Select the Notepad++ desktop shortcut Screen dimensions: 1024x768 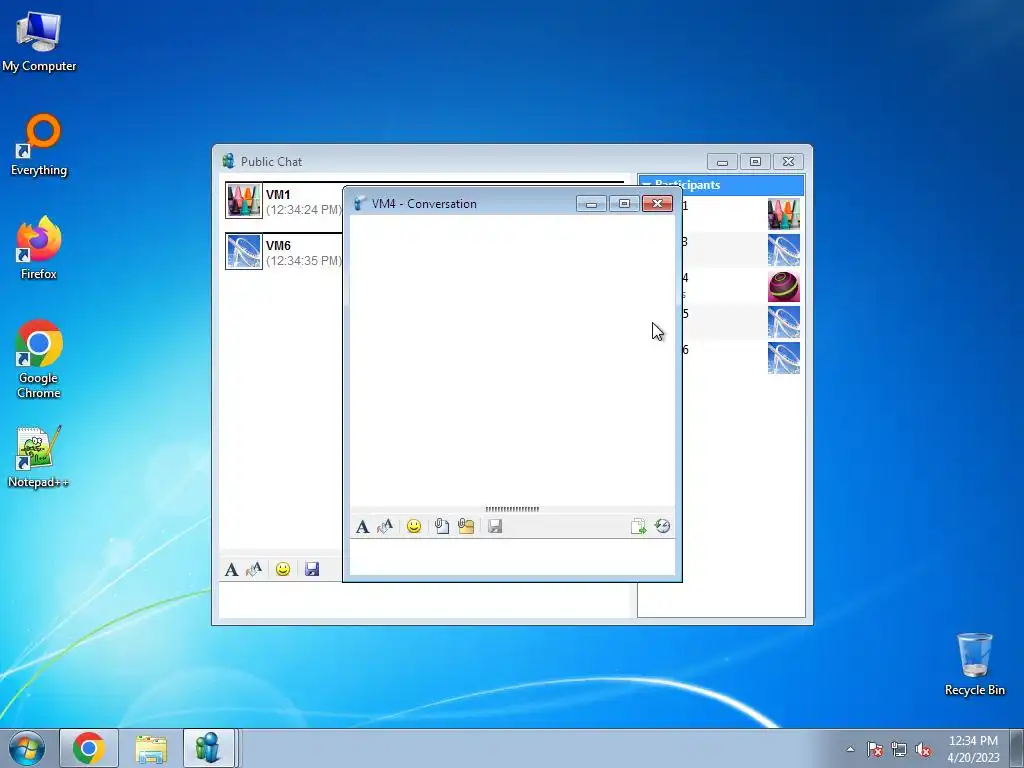(38, 456)
